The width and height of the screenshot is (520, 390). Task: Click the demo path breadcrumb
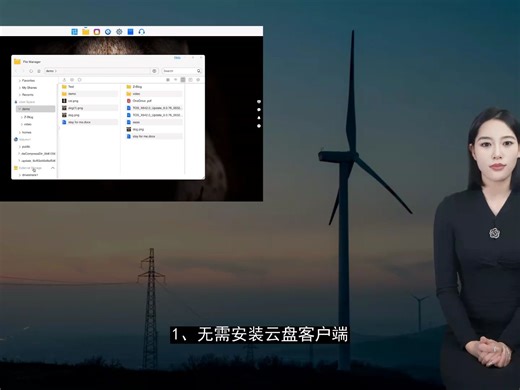coord(50,71)
